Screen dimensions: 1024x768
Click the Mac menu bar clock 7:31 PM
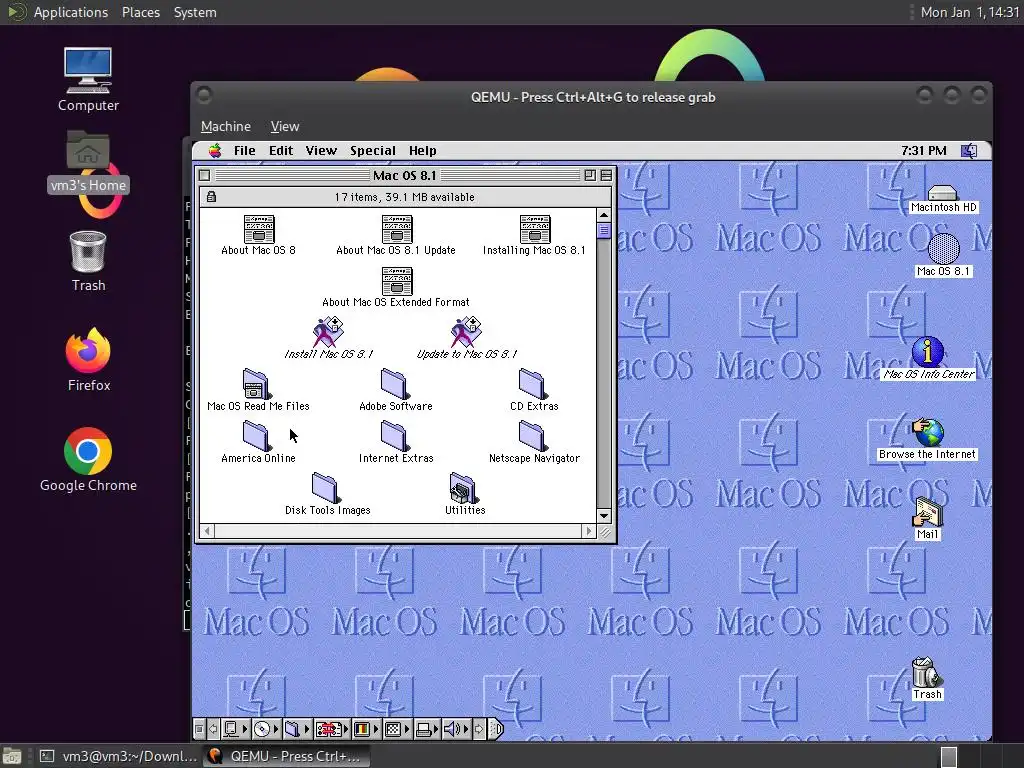click(x=923, y=151)
